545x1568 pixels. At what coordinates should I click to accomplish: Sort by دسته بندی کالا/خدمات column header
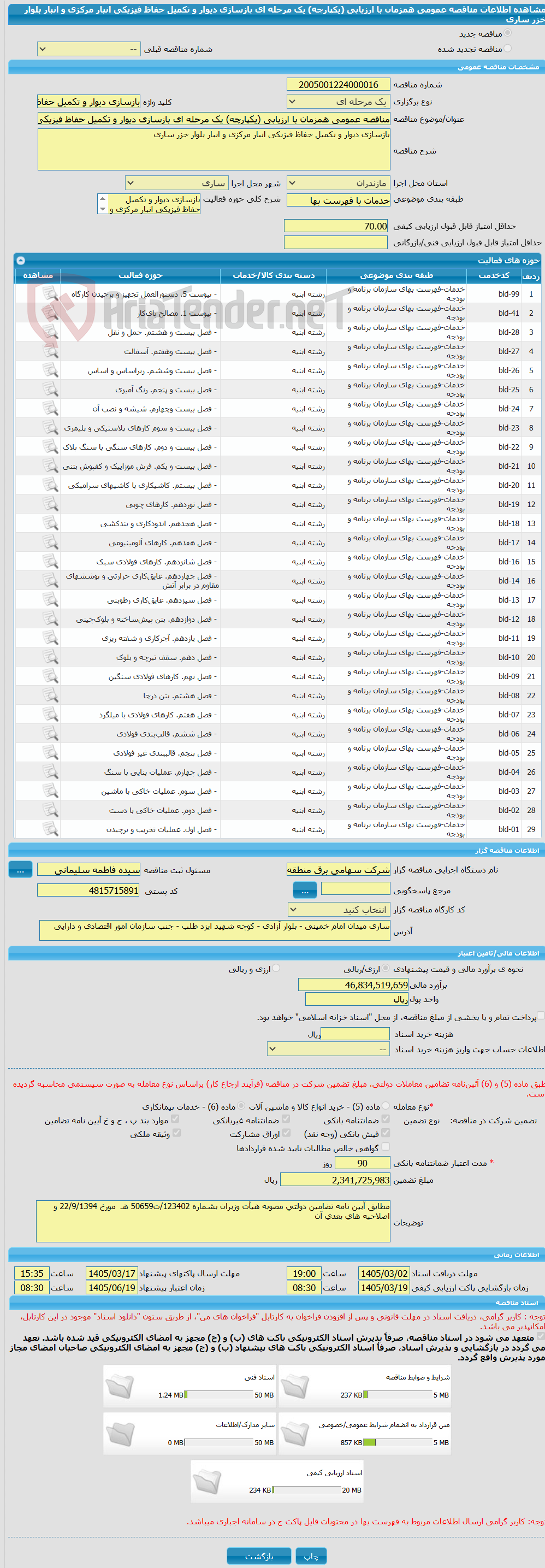point(274,275)
